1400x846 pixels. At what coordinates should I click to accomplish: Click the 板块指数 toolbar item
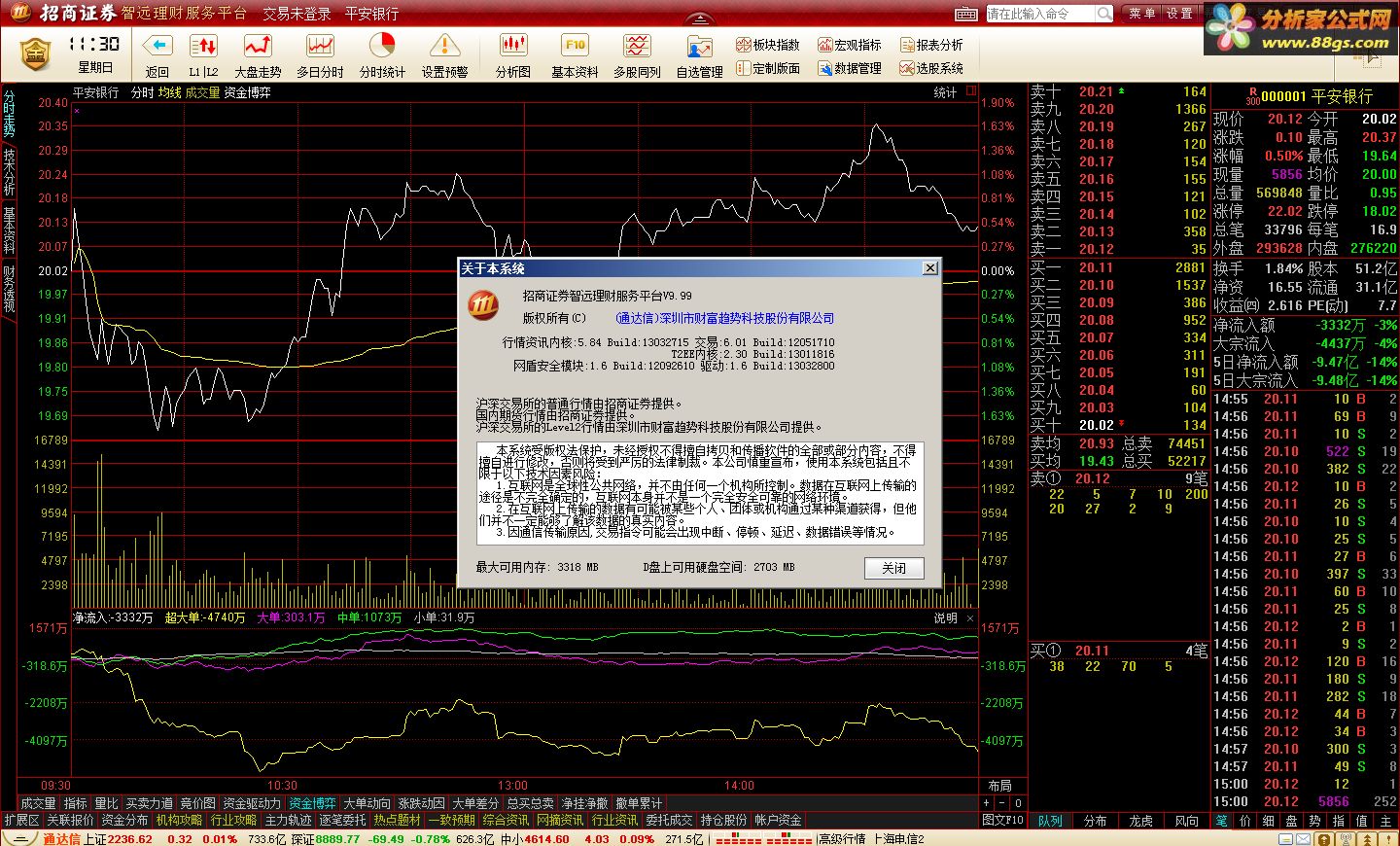tap(768, 45)
